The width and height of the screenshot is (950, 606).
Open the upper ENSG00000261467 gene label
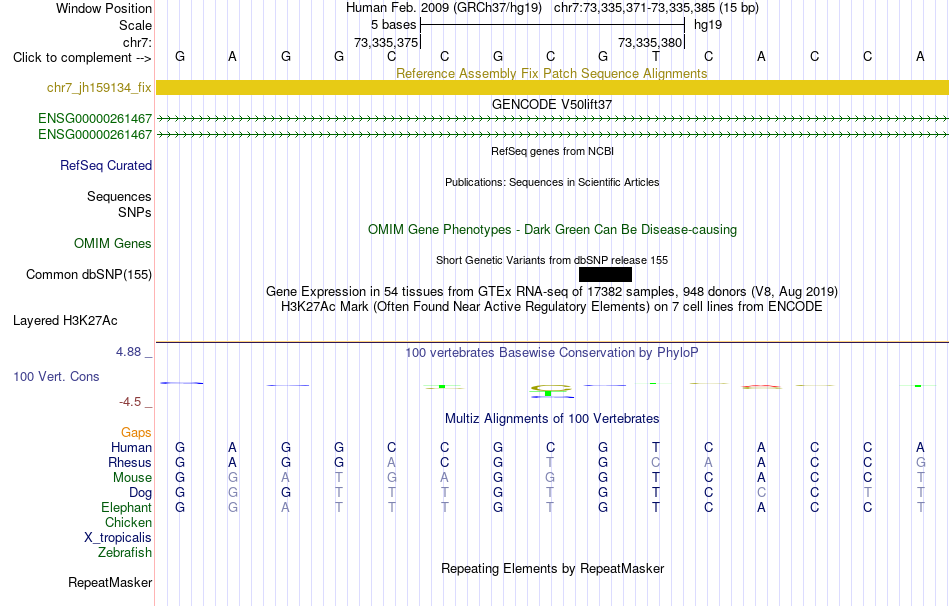[95, 118]
